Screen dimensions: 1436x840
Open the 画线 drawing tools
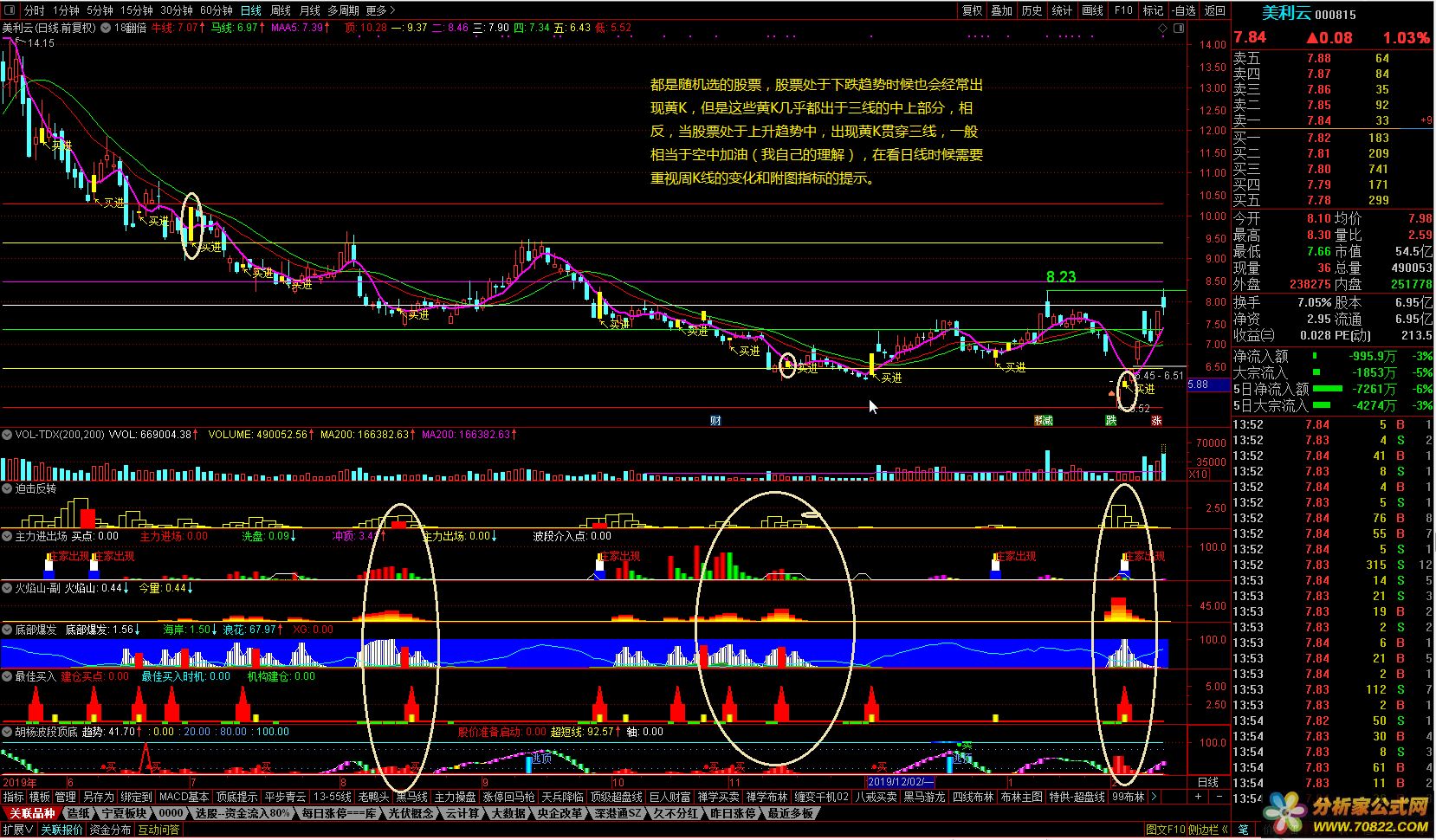[1093, 10]
